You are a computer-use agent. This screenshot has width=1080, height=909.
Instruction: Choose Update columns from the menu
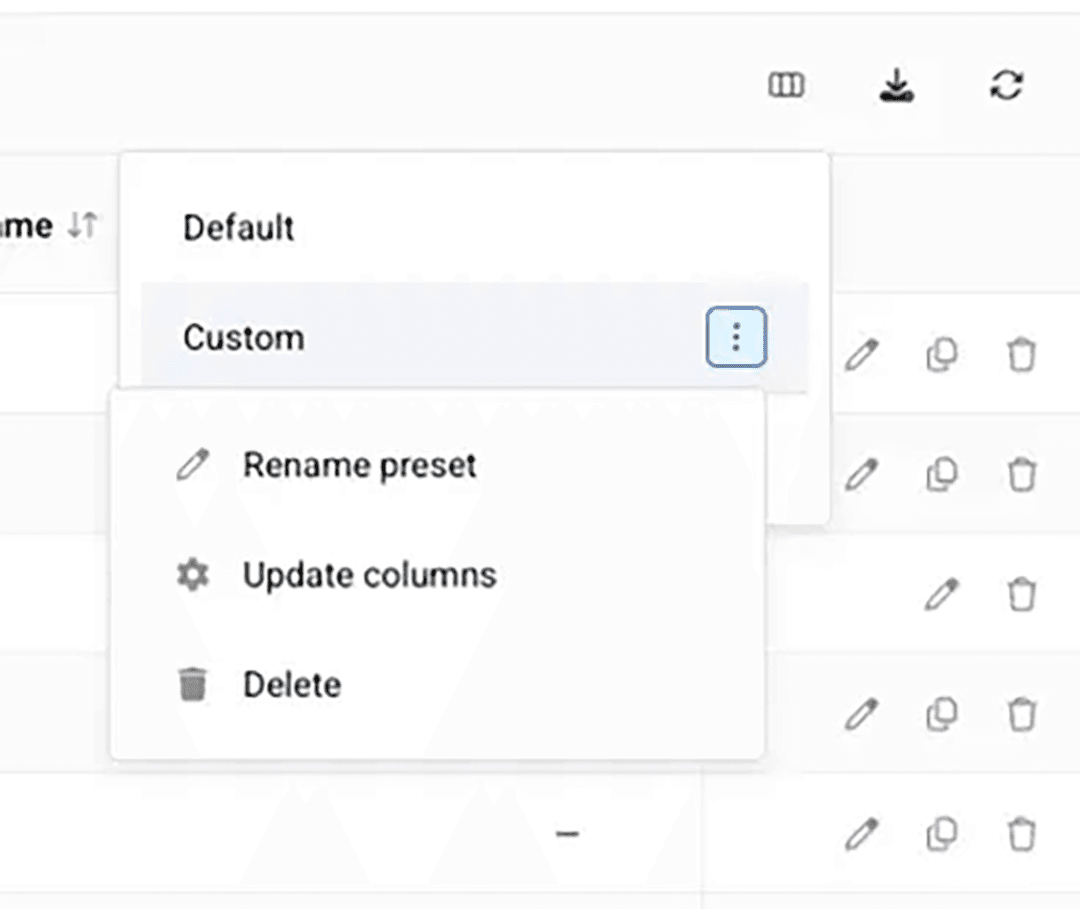click(x=437, y=575)
